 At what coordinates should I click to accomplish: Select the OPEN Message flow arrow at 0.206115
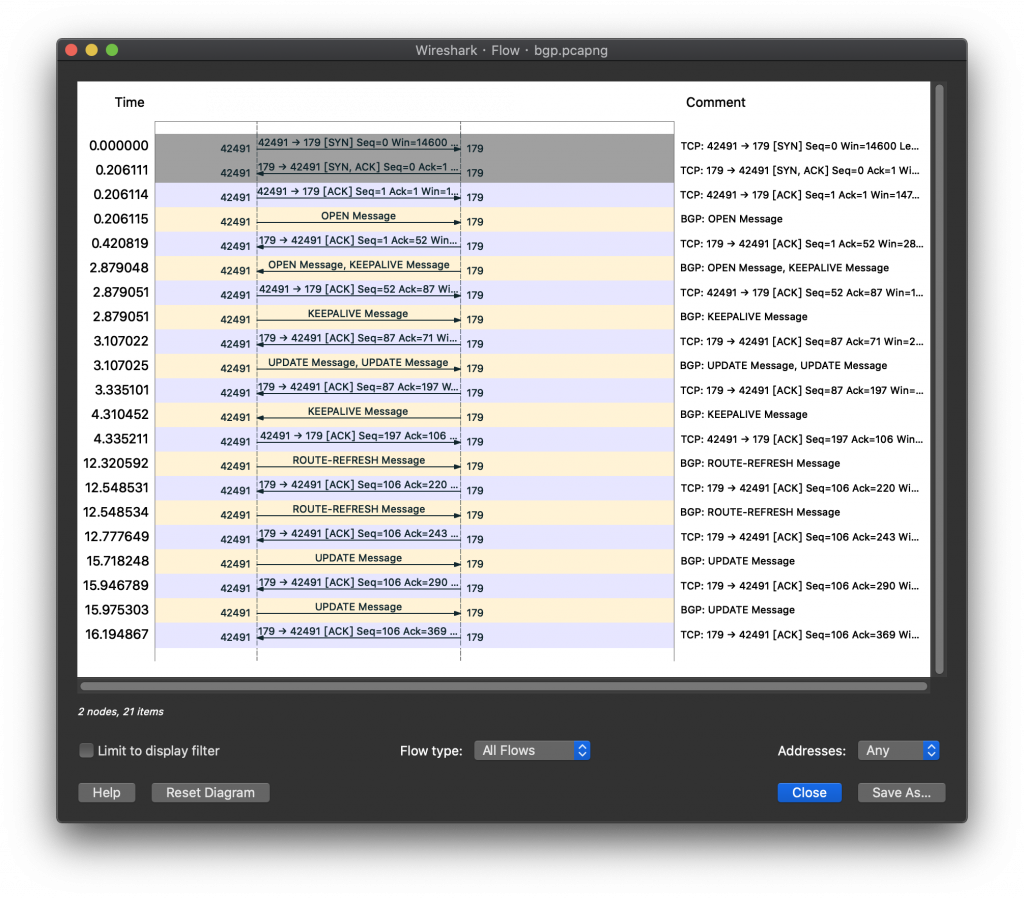(x=359, y=219)
